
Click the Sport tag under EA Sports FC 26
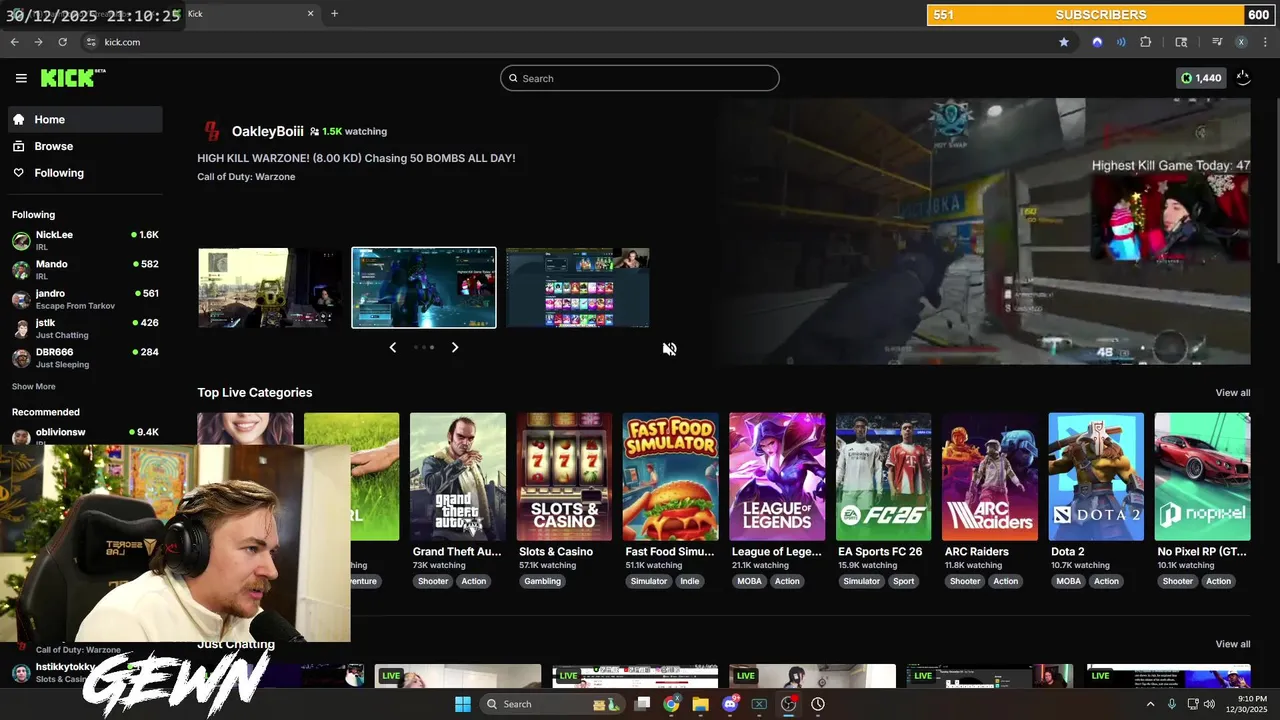click(x=904, y=581)
